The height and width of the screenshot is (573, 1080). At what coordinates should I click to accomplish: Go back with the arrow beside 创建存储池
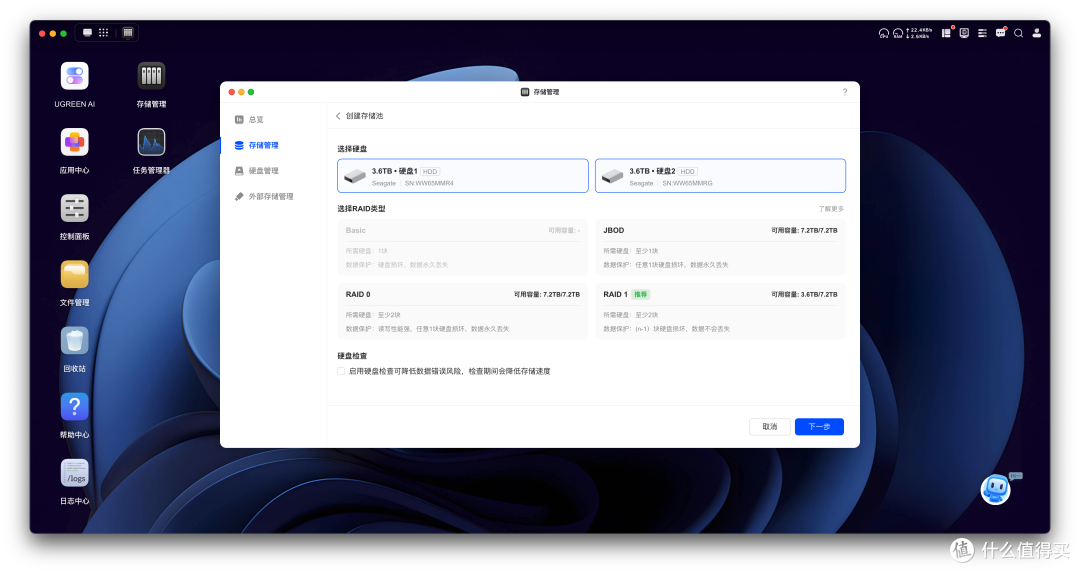point(338,116)
